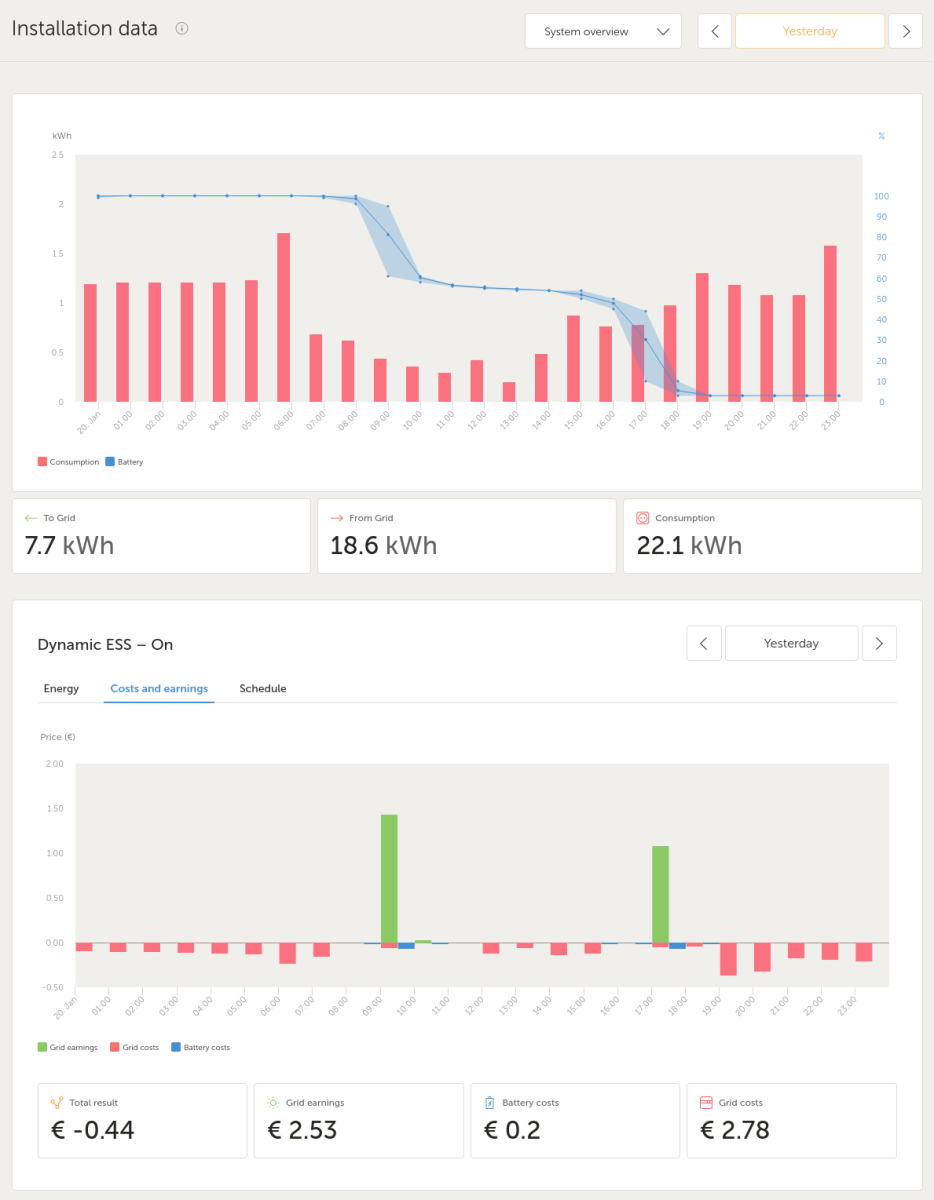The image size is (934, 1200).
Task: Click the 09:00 green grid earnings bar
Action: click(x=389, y=878)
